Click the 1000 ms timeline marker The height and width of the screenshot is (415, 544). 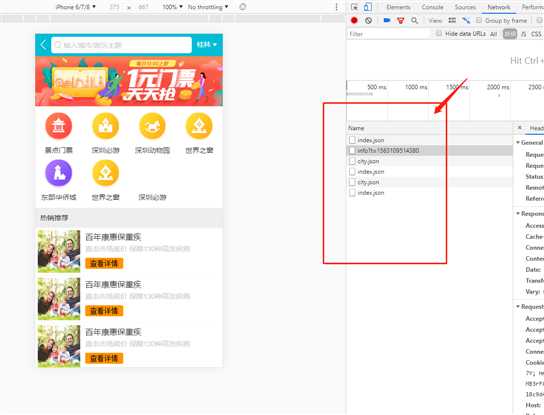(416, 87)
